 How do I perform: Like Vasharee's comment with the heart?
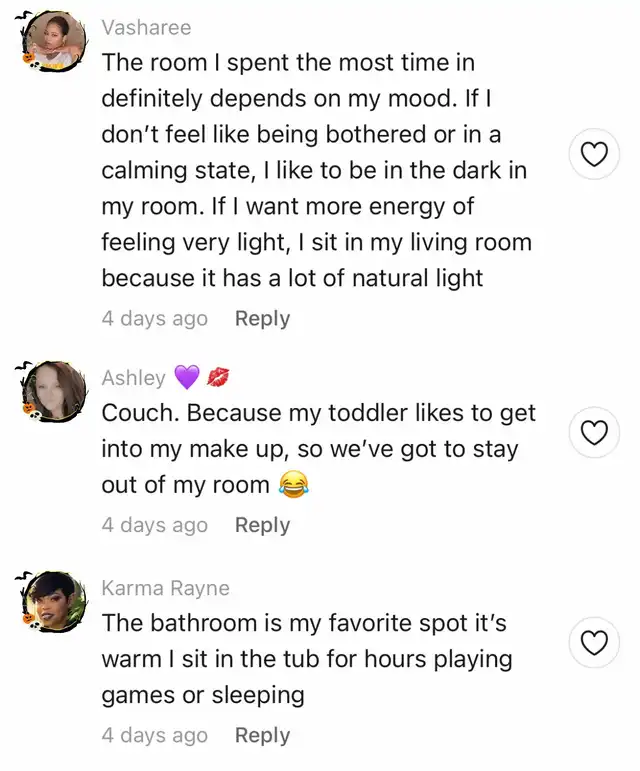coord(595,155)
